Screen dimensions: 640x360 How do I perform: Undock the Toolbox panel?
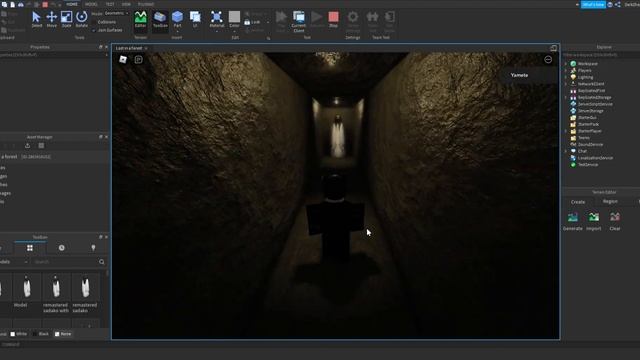pyautogui.click(x=100, y=237)
